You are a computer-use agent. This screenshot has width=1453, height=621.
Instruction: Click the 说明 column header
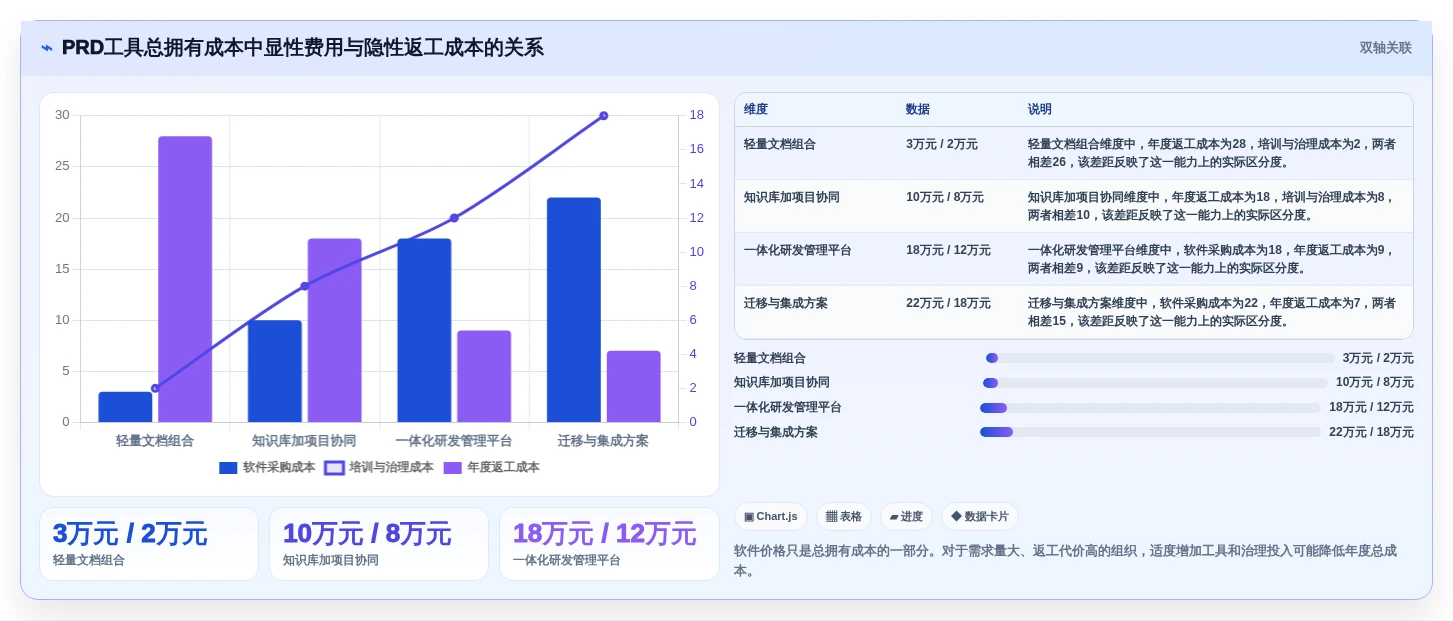click(x=1040, y=109)
